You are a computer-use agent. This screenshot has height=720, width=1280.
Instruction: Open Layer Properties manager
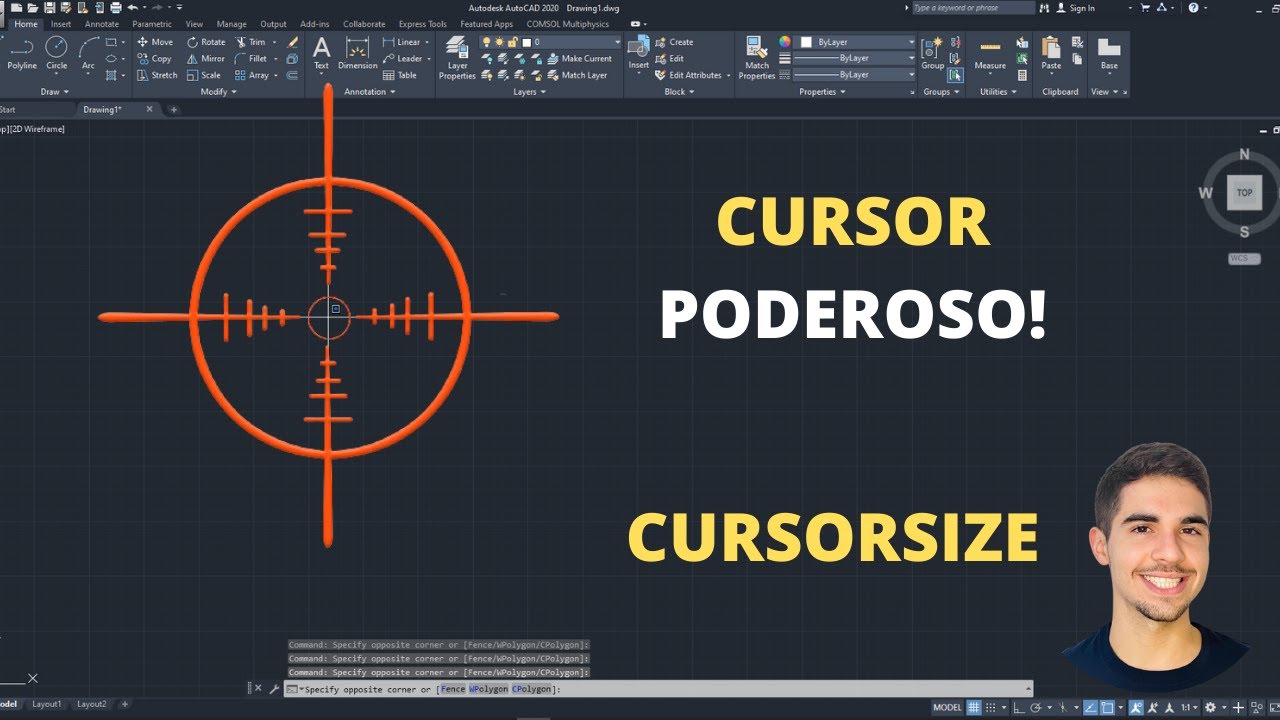coord(457,58)
